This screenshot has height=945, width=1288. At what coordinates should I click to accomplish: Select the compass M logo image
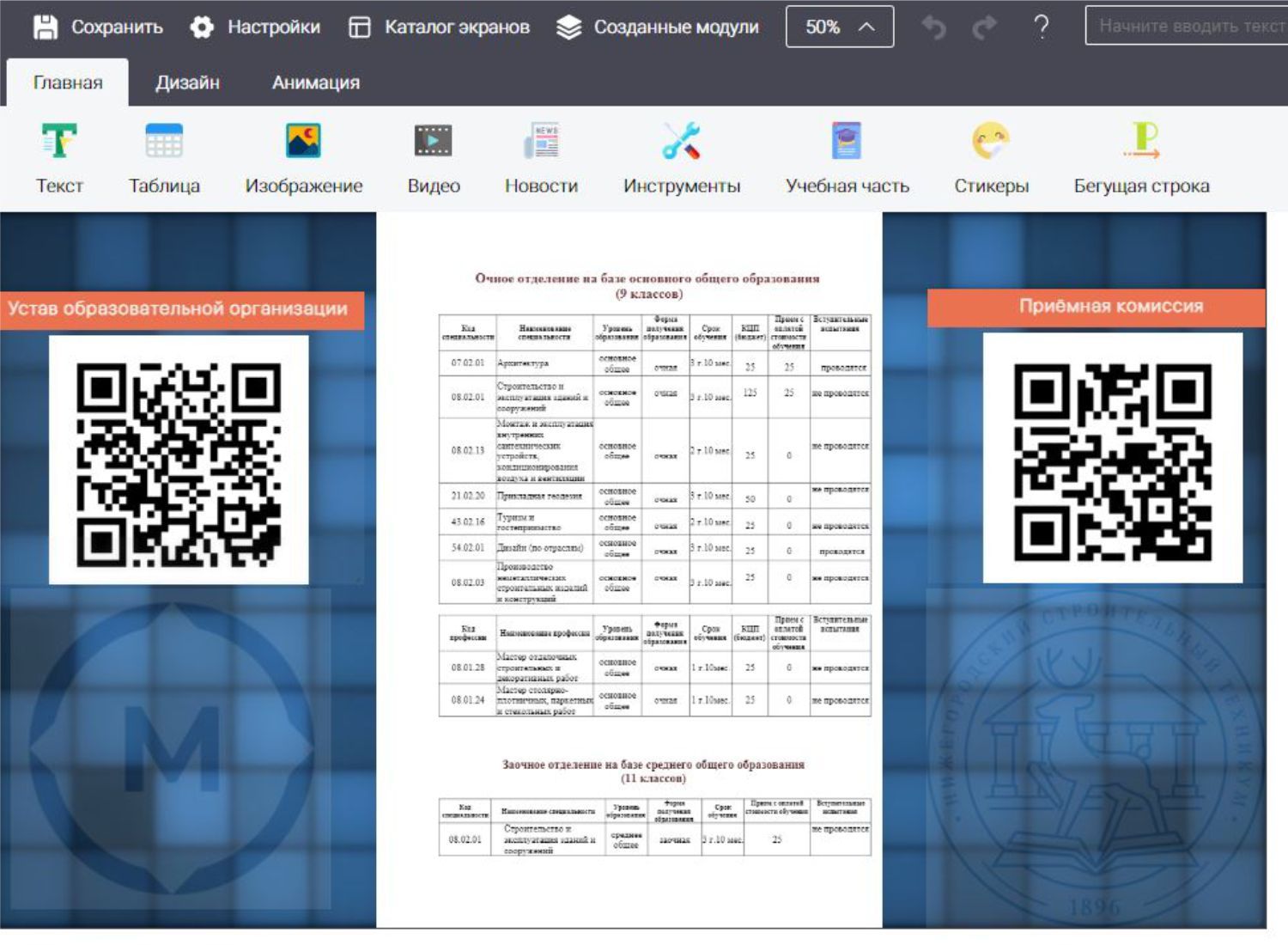coord(173,748)
